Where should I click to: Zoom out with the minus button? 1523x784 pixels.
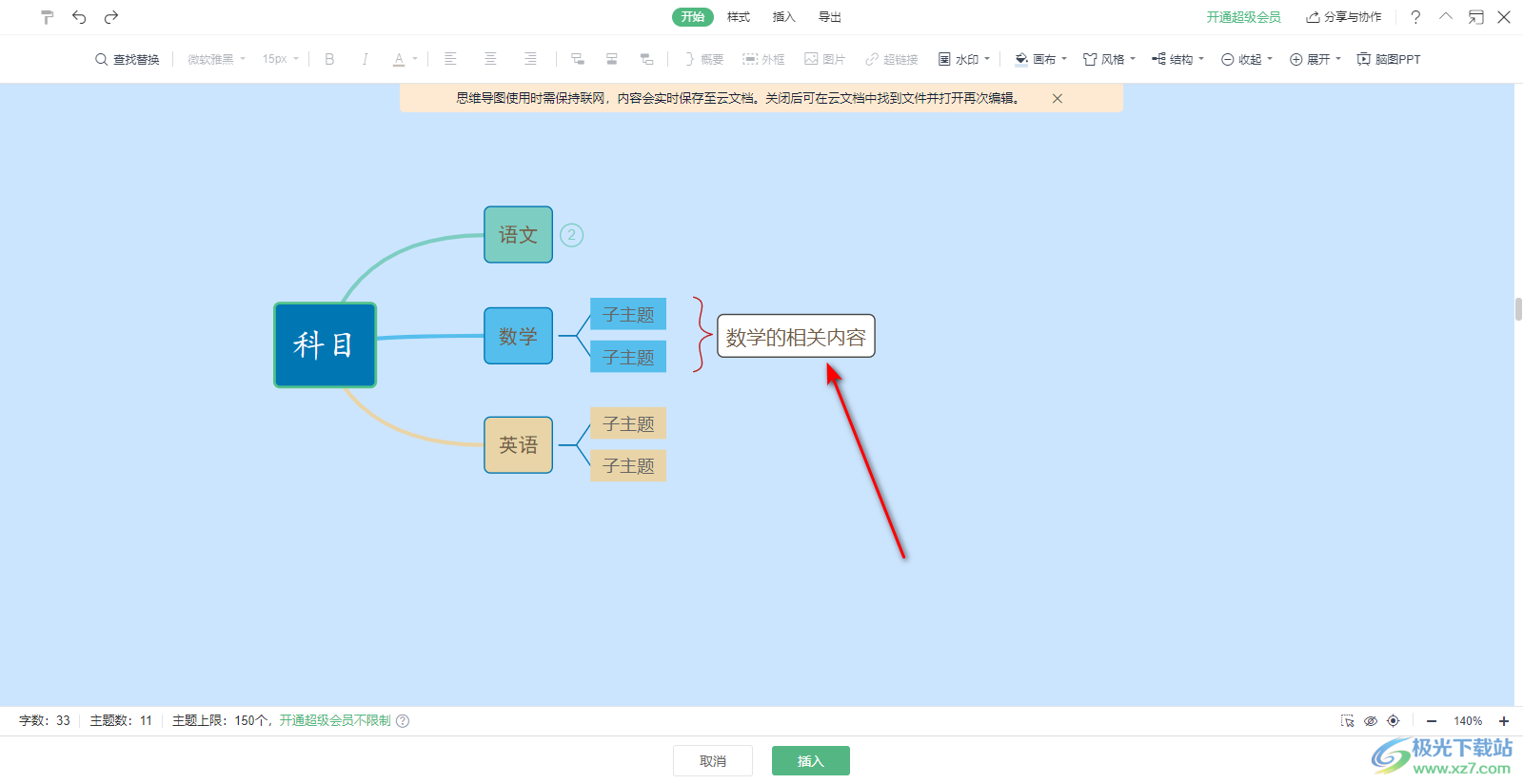tap(1432, 721)
